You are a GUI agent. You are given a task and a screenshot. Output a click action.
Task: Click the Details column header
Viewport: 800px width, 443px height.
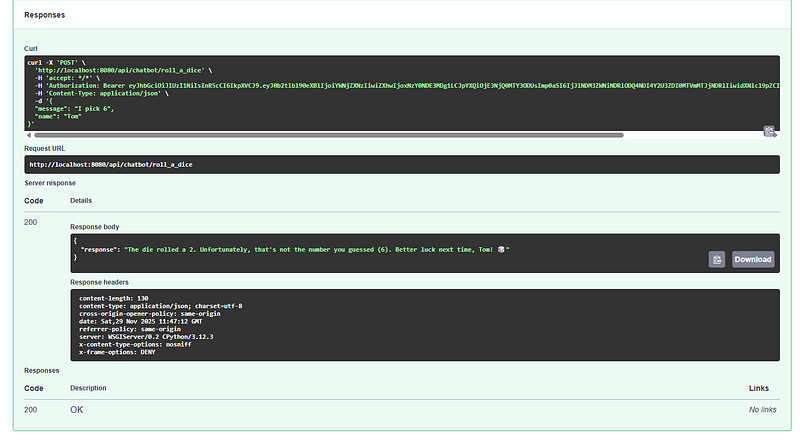pyautogui.click(x=81, y=201)
